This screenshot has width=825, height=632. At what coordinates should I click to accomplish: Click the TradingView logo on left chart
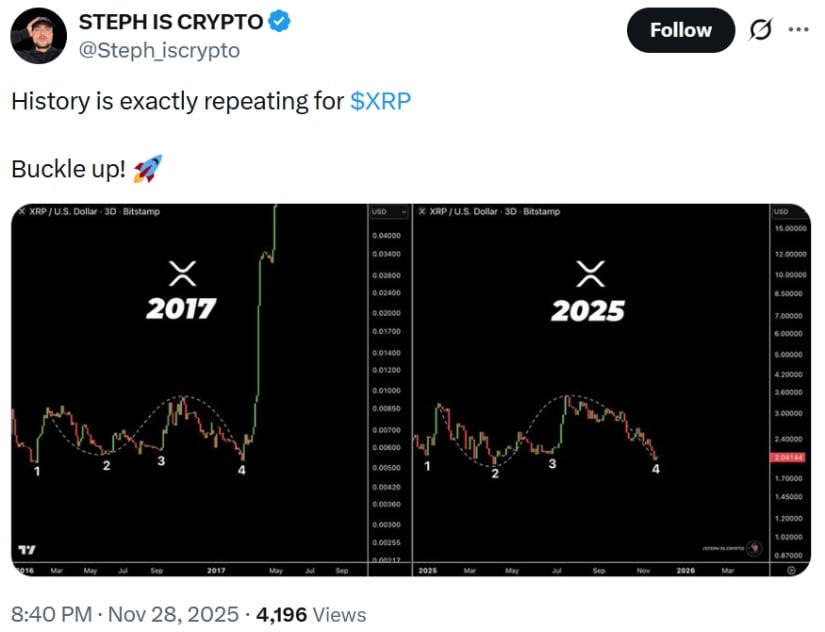point(27,549)
